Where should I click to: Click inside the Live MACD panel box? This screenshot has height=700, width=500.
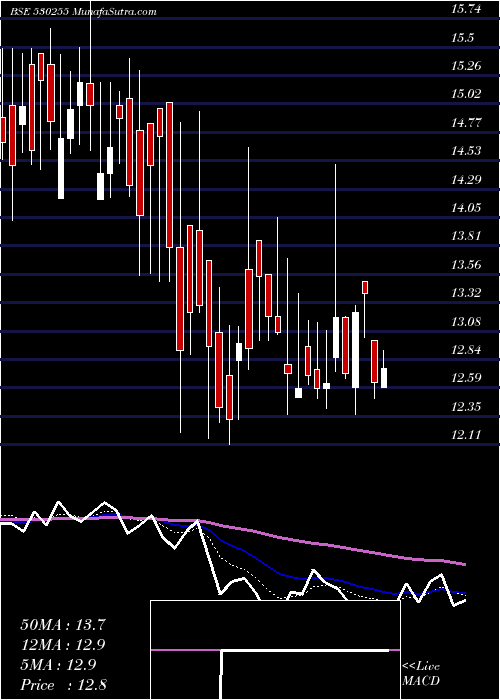(275, 650)
